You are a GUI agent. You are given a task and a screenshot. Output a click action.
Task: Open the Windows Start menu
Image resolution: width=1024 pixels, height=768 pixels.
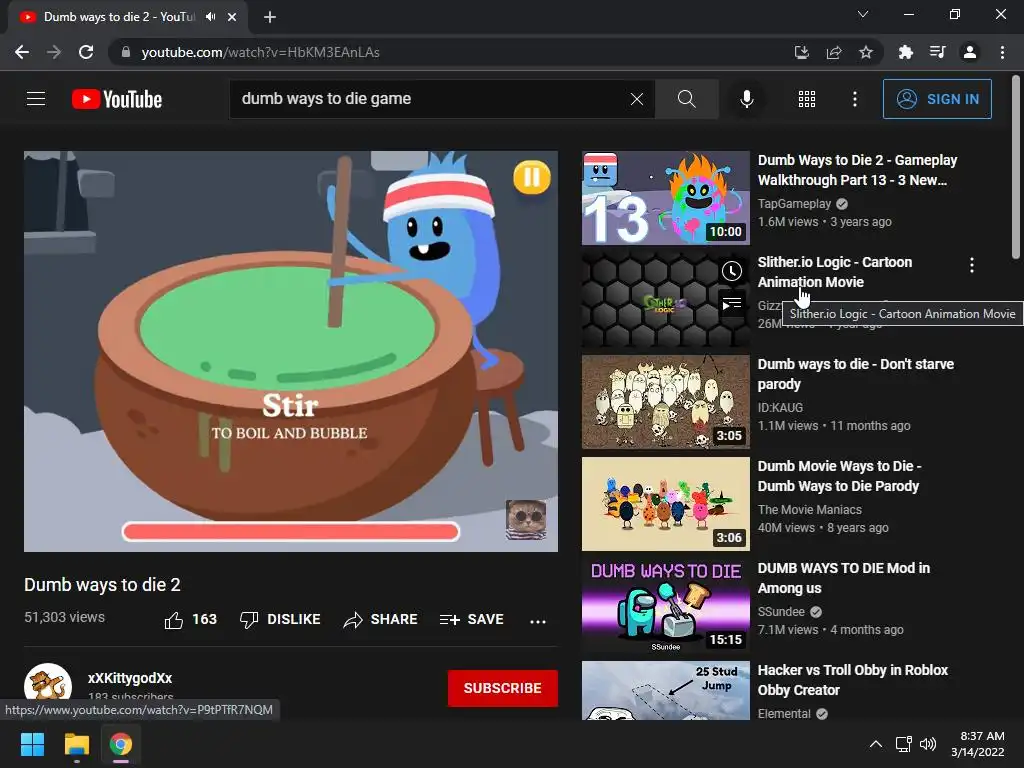point(32,744)
